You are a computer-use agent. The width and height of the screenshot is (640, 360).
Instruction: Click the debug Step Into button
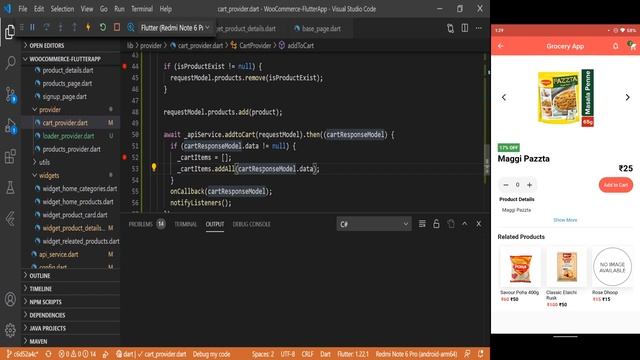pos(60,28)
